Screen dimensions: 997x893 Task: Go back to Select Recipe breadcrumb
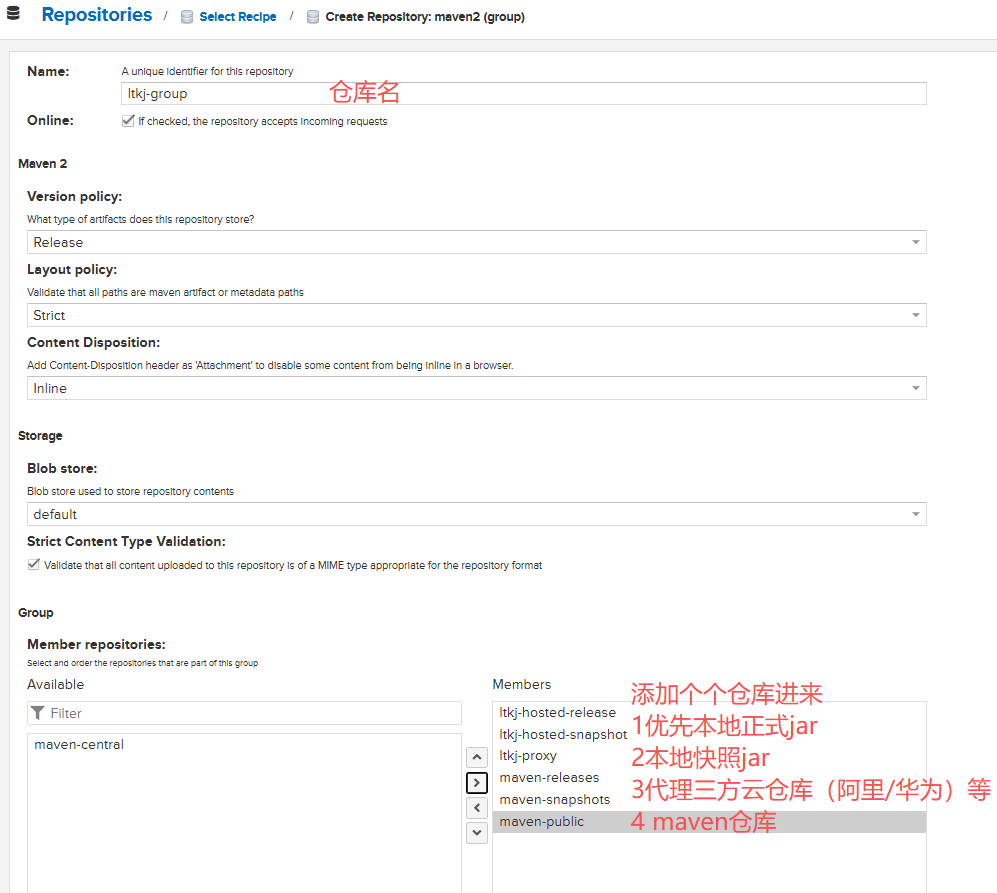tap(238, 17)
